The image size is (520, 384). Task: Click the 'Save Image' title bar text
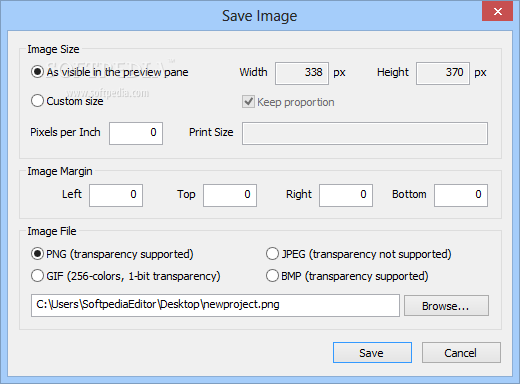point(260,16)
